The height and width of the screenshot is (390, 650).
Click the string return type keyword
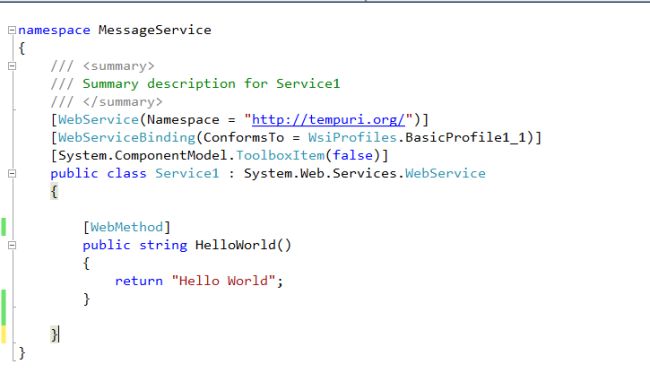(x=163, y=245)
